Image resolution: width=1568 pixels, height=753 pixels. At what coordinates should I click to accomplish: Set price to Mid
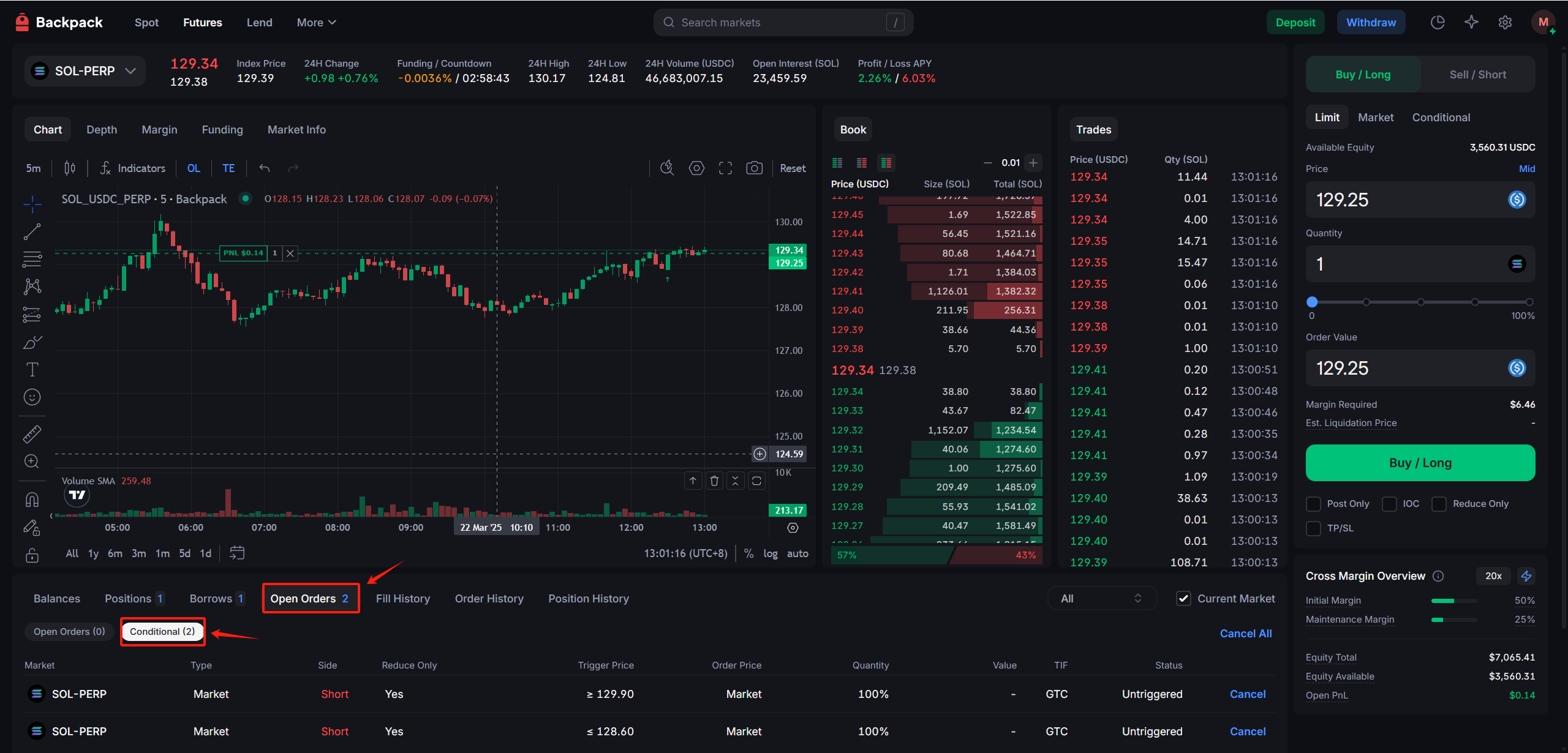tap(1526, 169)
